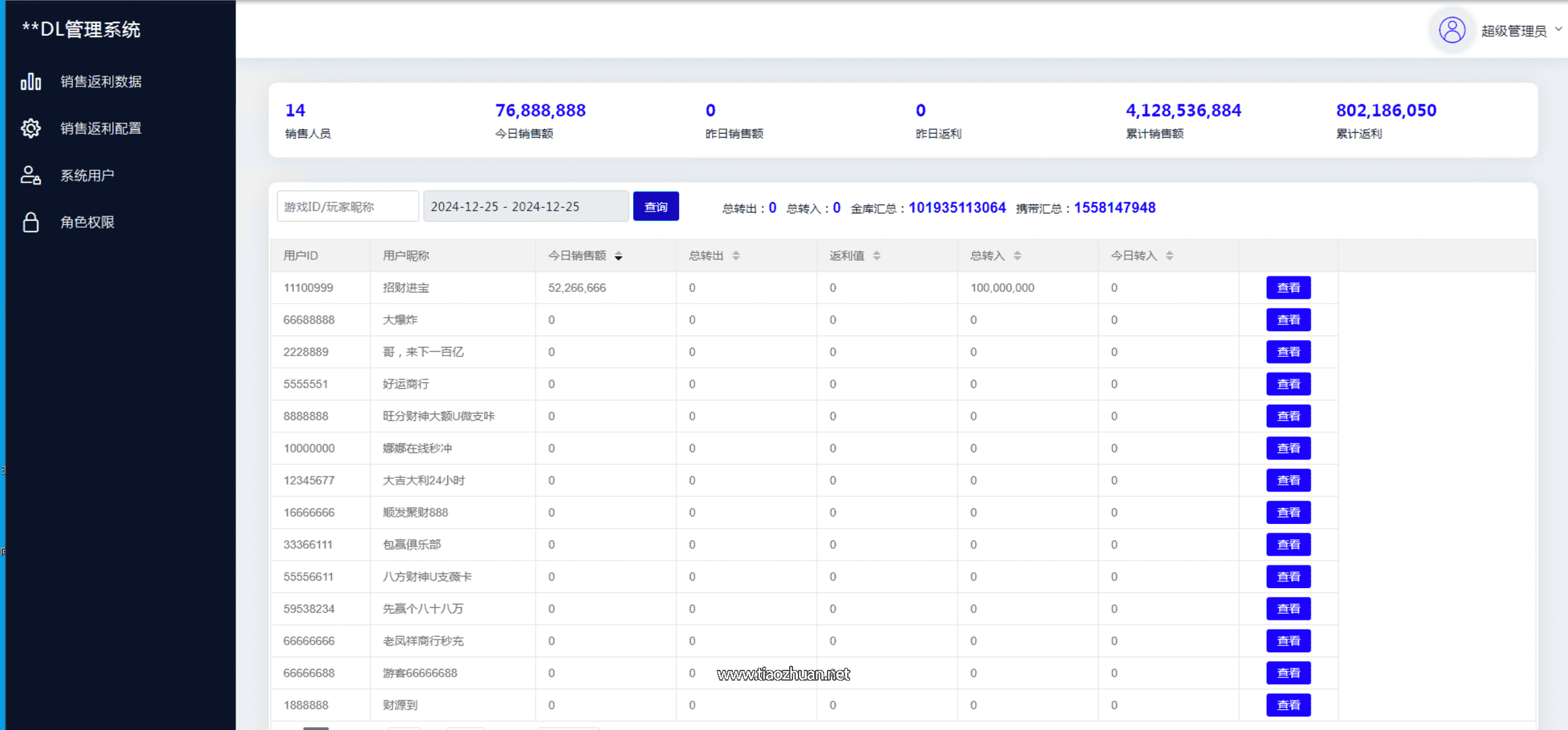Click 查看 button for user 好运商行
The image size is (1568, 730).
(1288, 384)
